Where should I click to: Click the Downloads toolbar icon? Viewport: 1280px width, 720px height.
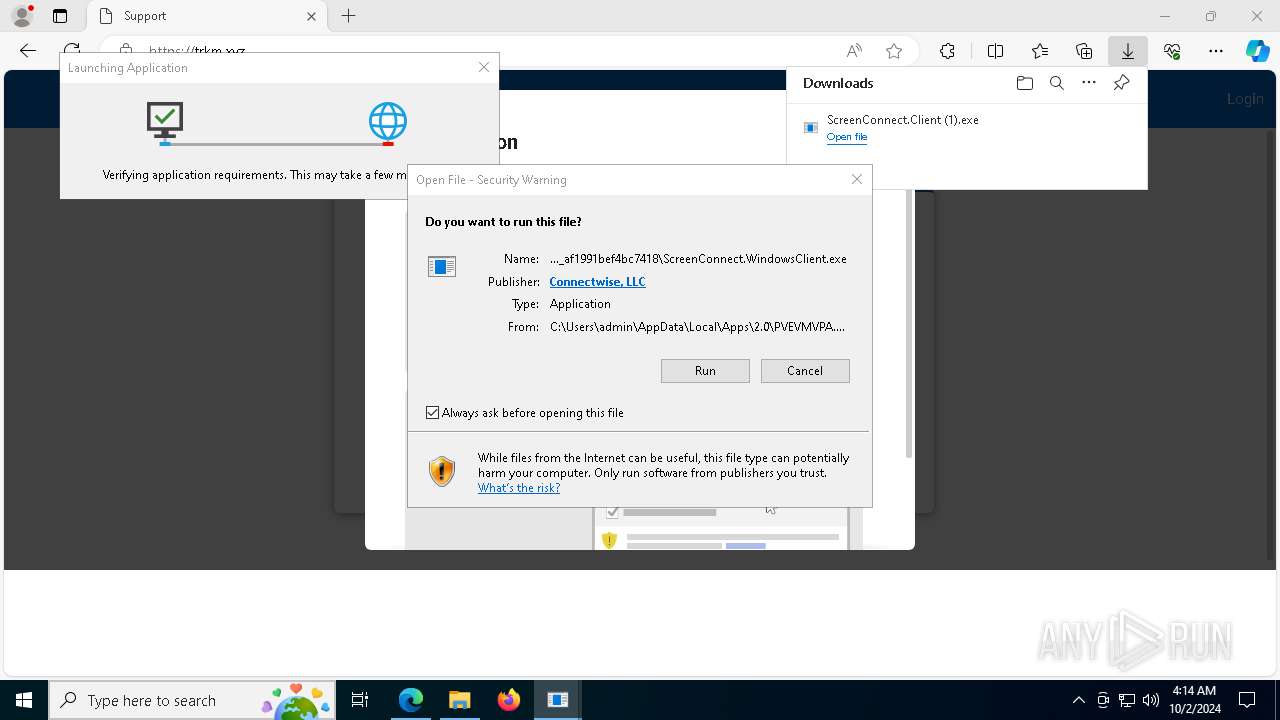point(1128,51)
